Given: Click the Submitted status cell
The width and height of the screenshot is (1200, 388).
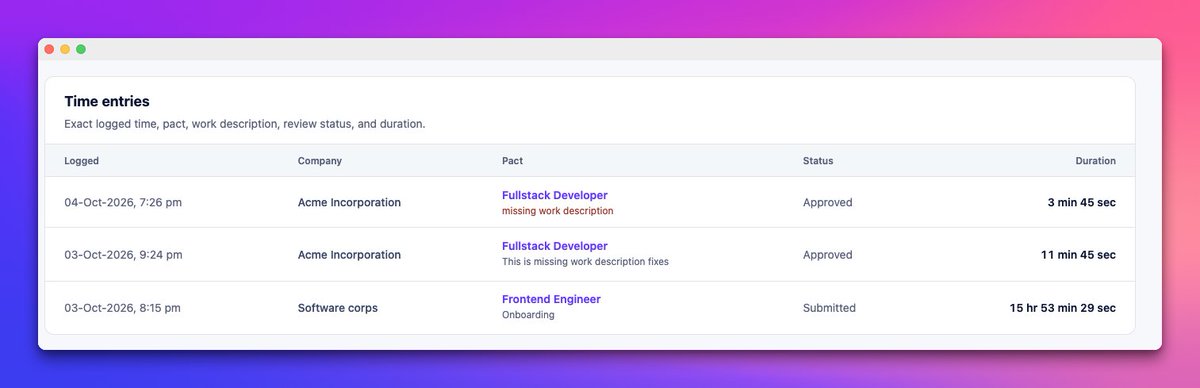Looking at the screenshot, I should [829, 308].
